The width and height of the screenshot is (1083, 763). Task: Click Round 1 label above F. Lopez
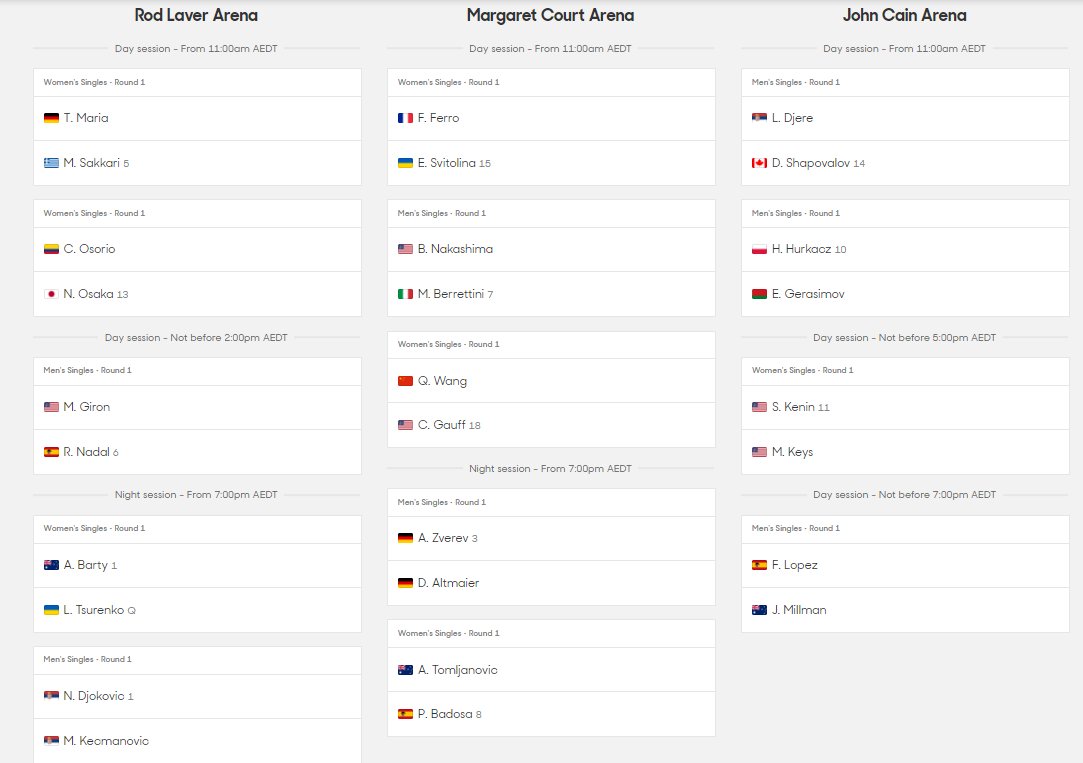796,528
